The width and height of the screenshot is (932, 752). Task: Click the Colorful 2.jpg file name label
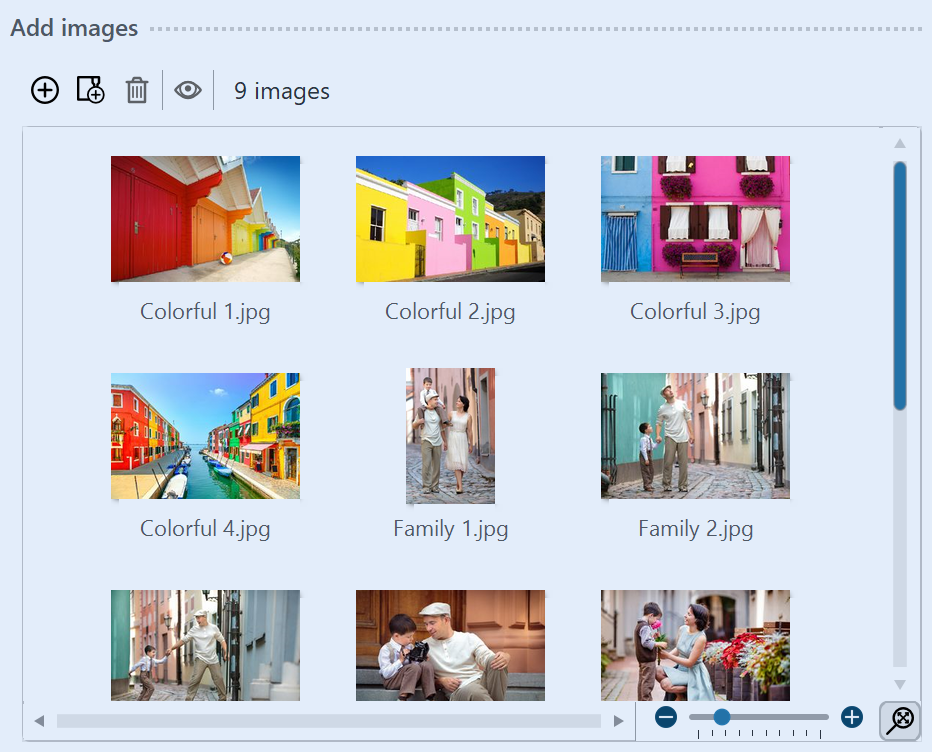pyautogui.click(x=450, y=312)
